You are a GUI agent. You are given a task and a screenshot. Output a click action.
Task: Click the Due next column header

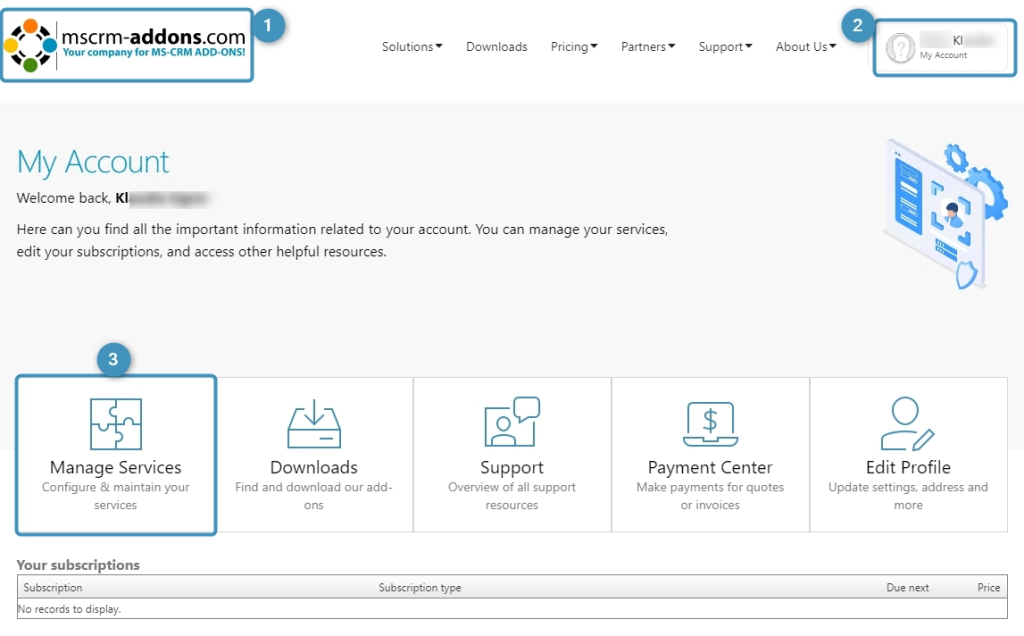tap(907, 587)
